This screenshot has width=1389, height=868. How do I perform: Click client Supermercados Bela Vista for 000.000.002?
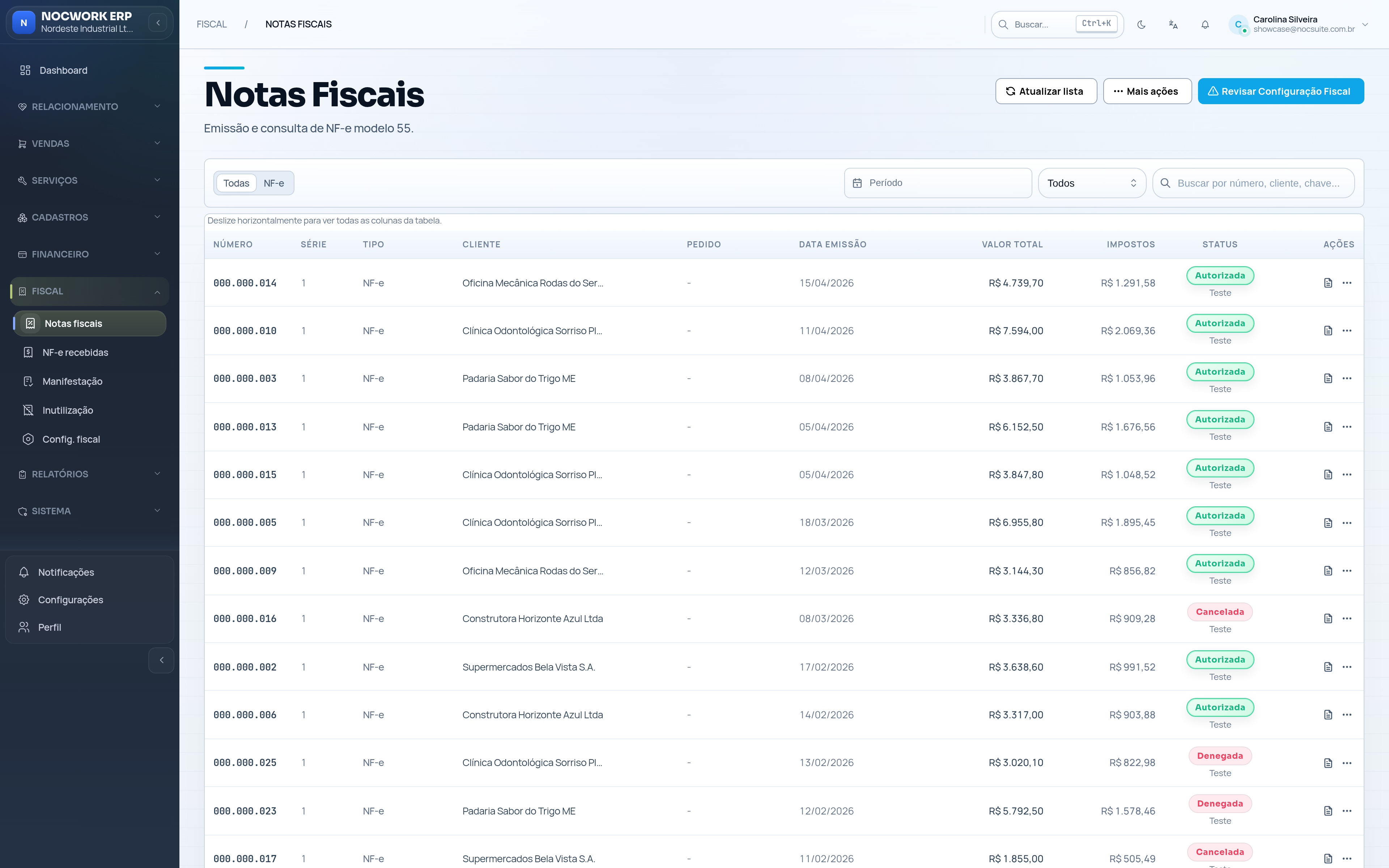[x=528, y=667]
